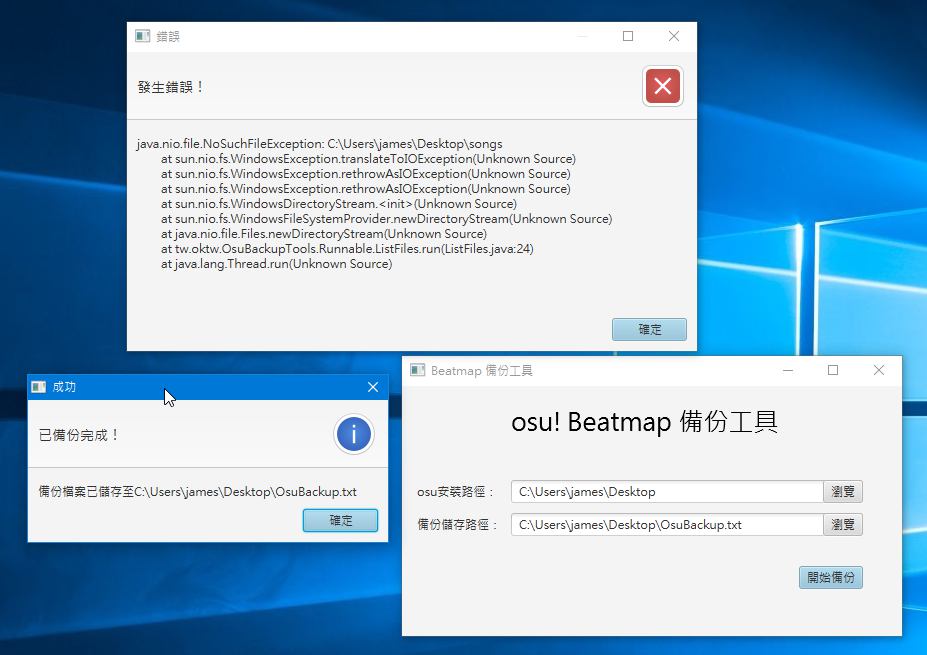Minimize the Beatmap 備份工具 window

point(787,370)
